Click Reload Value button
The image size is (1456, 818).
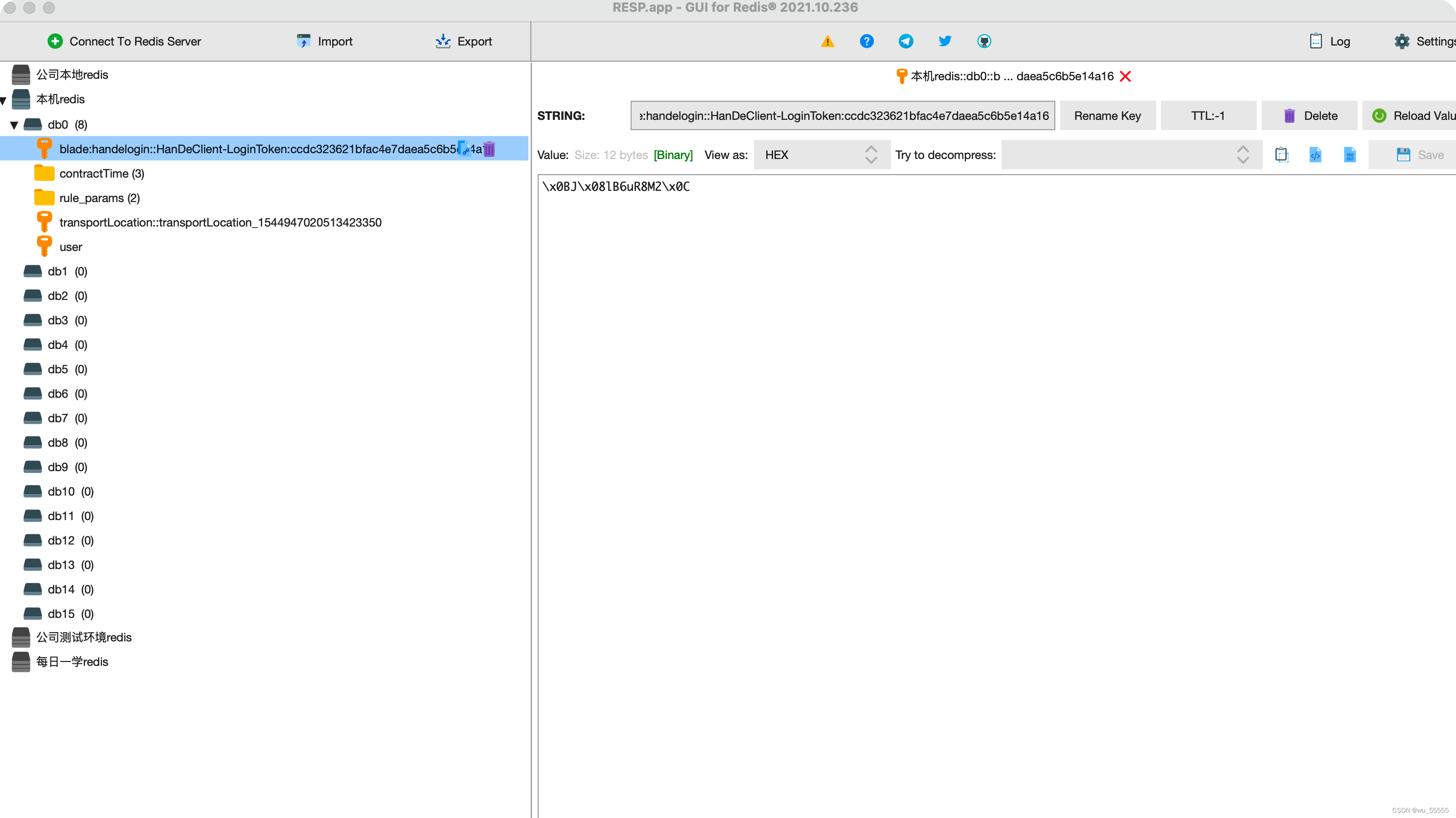1409,116
